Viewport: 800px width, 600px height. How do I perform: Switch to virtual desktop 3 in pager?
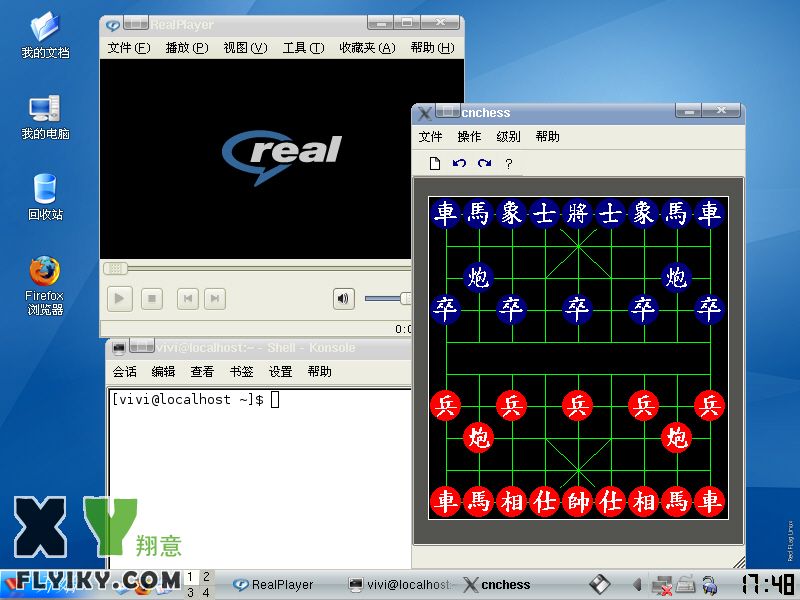coord(190,592)
